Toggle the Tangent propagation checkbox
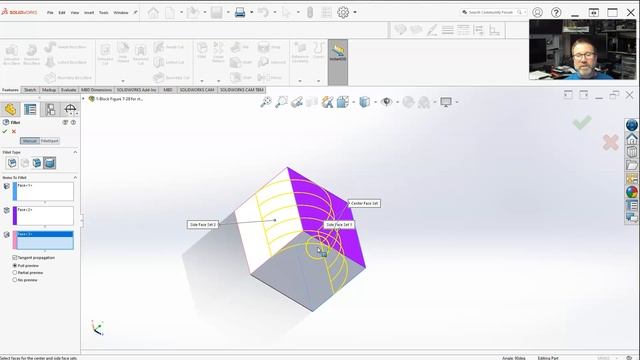The height and width of the screenshot is (360, 640). pos(15,258)
